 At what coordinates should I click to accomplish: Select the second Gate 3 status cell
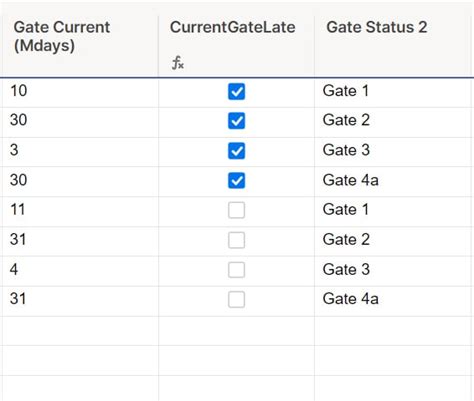[393, 271]
